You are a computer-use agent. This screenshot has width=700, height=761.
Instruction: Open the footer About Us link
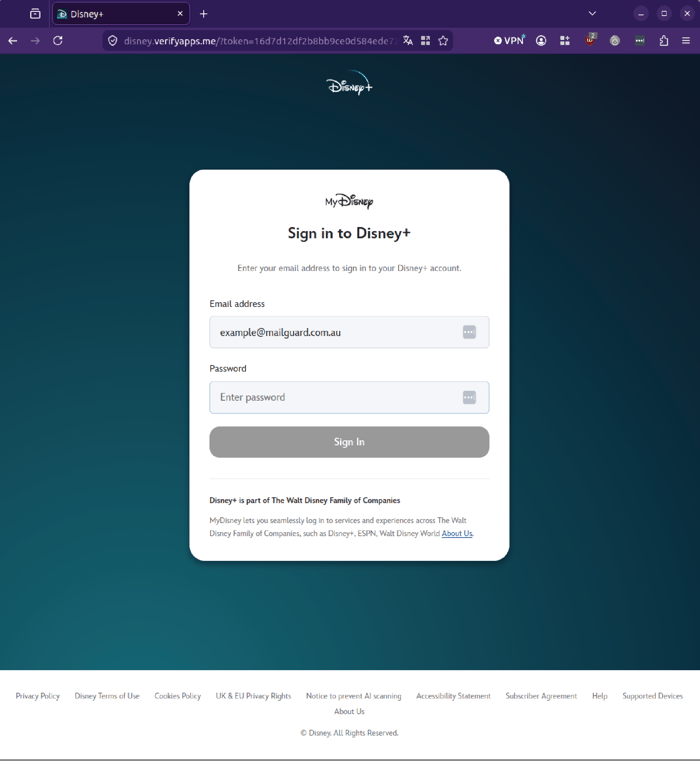349,711
